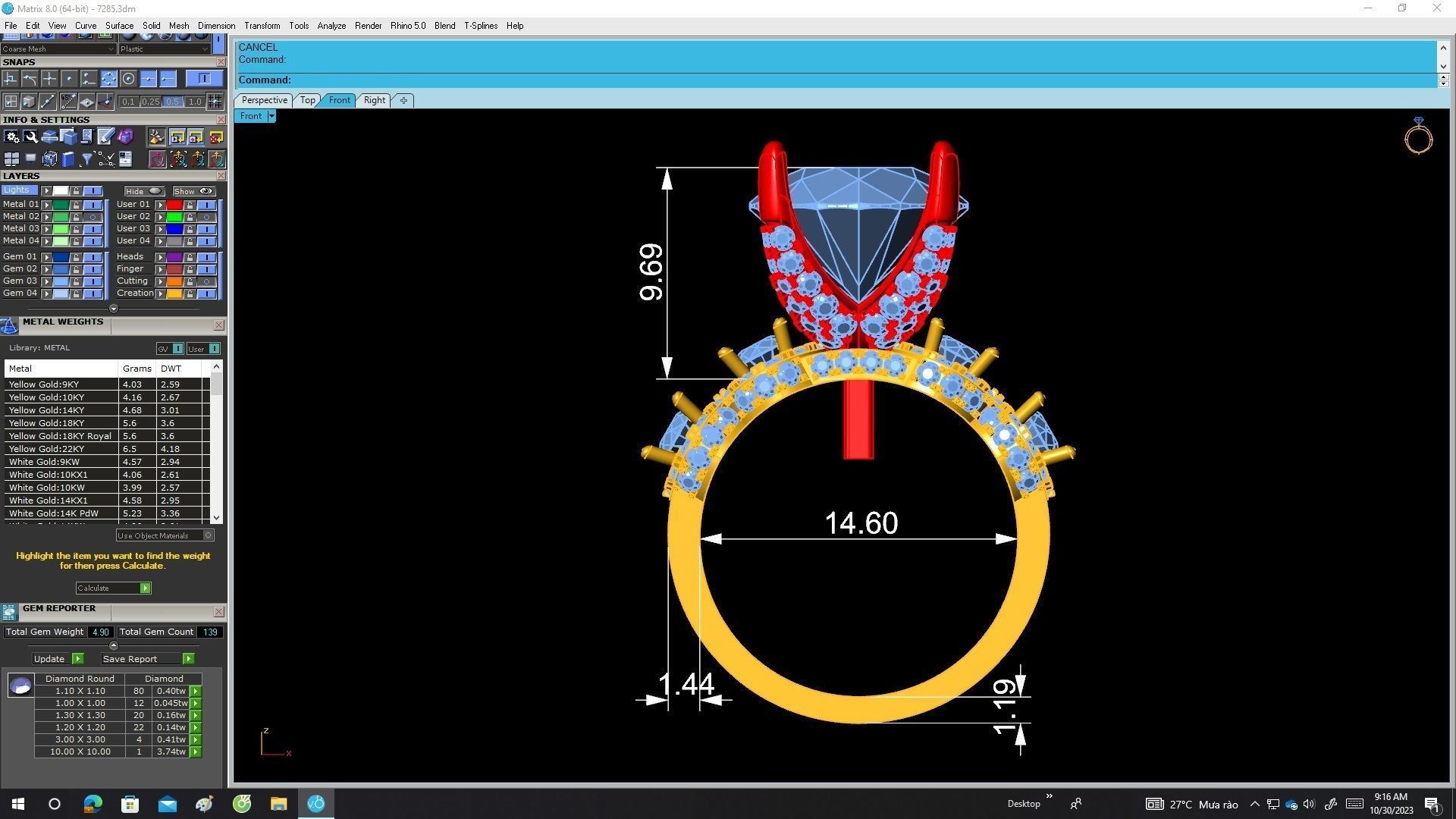Click the orange Cutting layer color swatch
Viewport: 1456px width, 819px height.
pyautogui.click(x=174, y=281)
